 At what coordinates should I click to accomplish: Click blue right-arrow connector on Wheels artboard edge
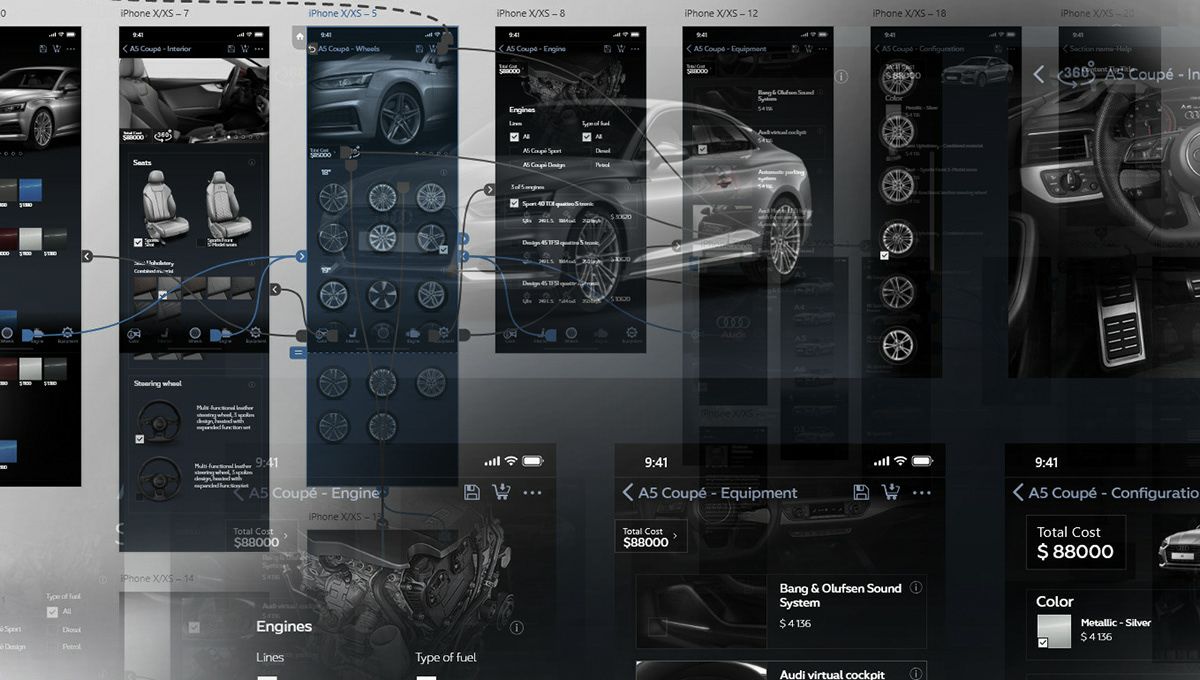pos(302,257)
